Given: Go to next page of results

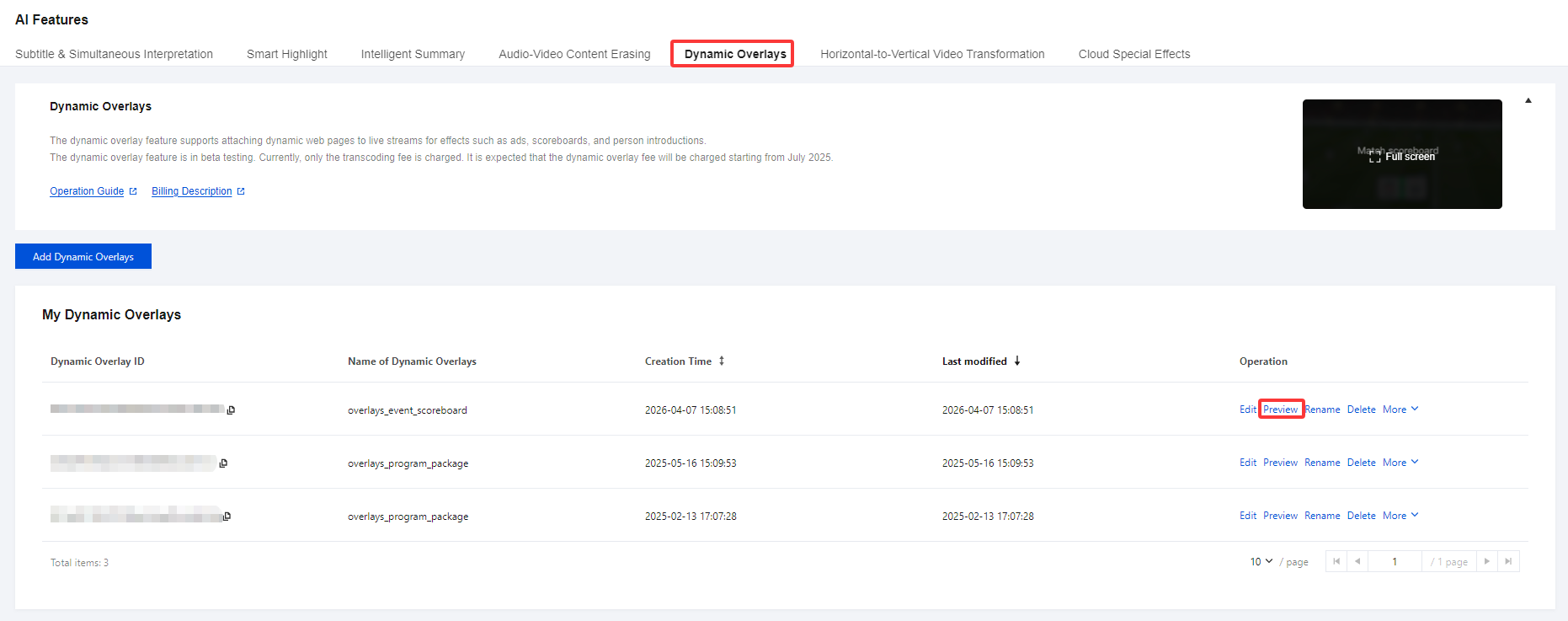Looking at the screenshot, I should [1487, 562].
